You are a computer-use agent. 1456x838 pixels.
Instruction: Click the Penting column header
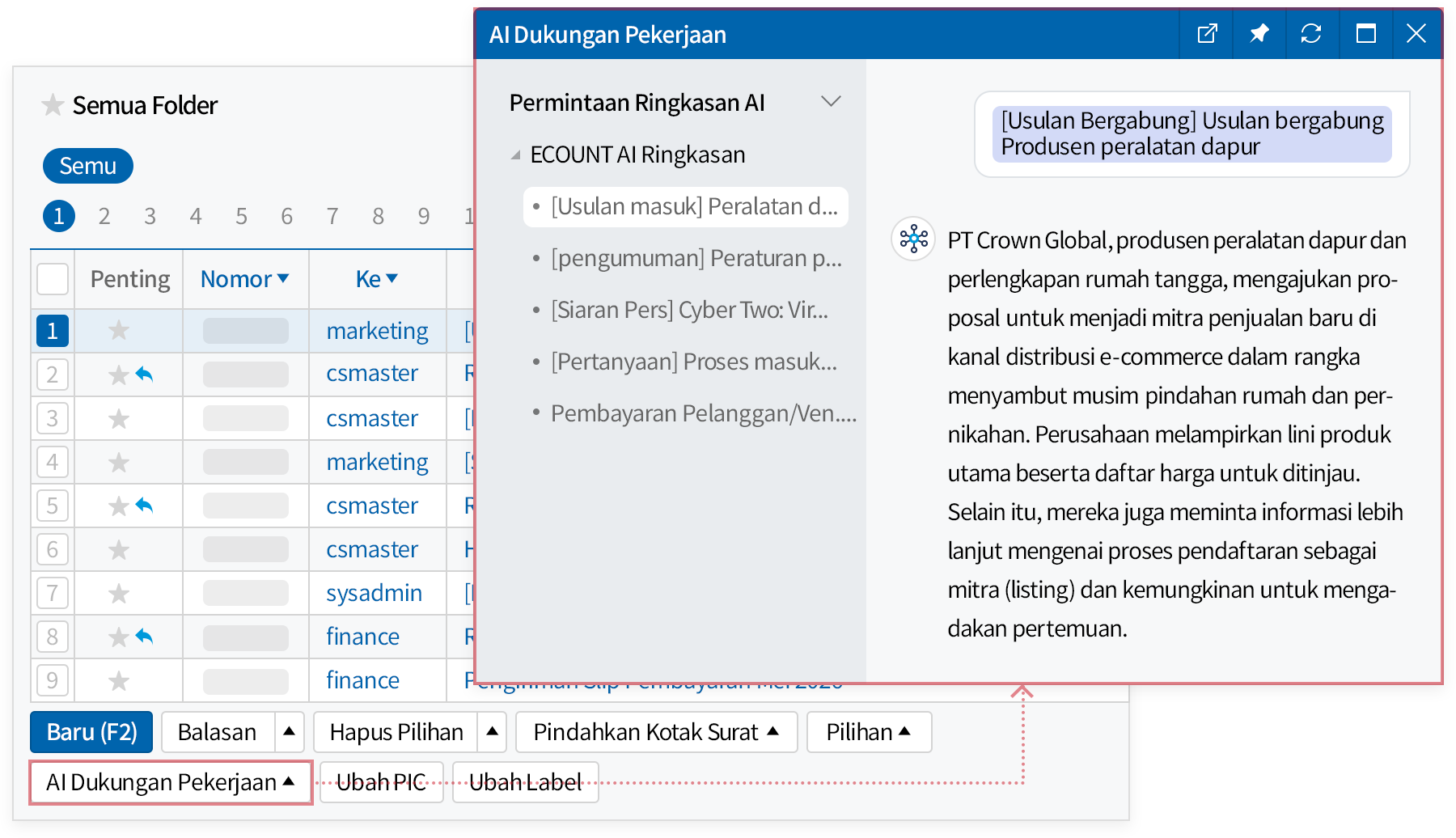point(129,279)
